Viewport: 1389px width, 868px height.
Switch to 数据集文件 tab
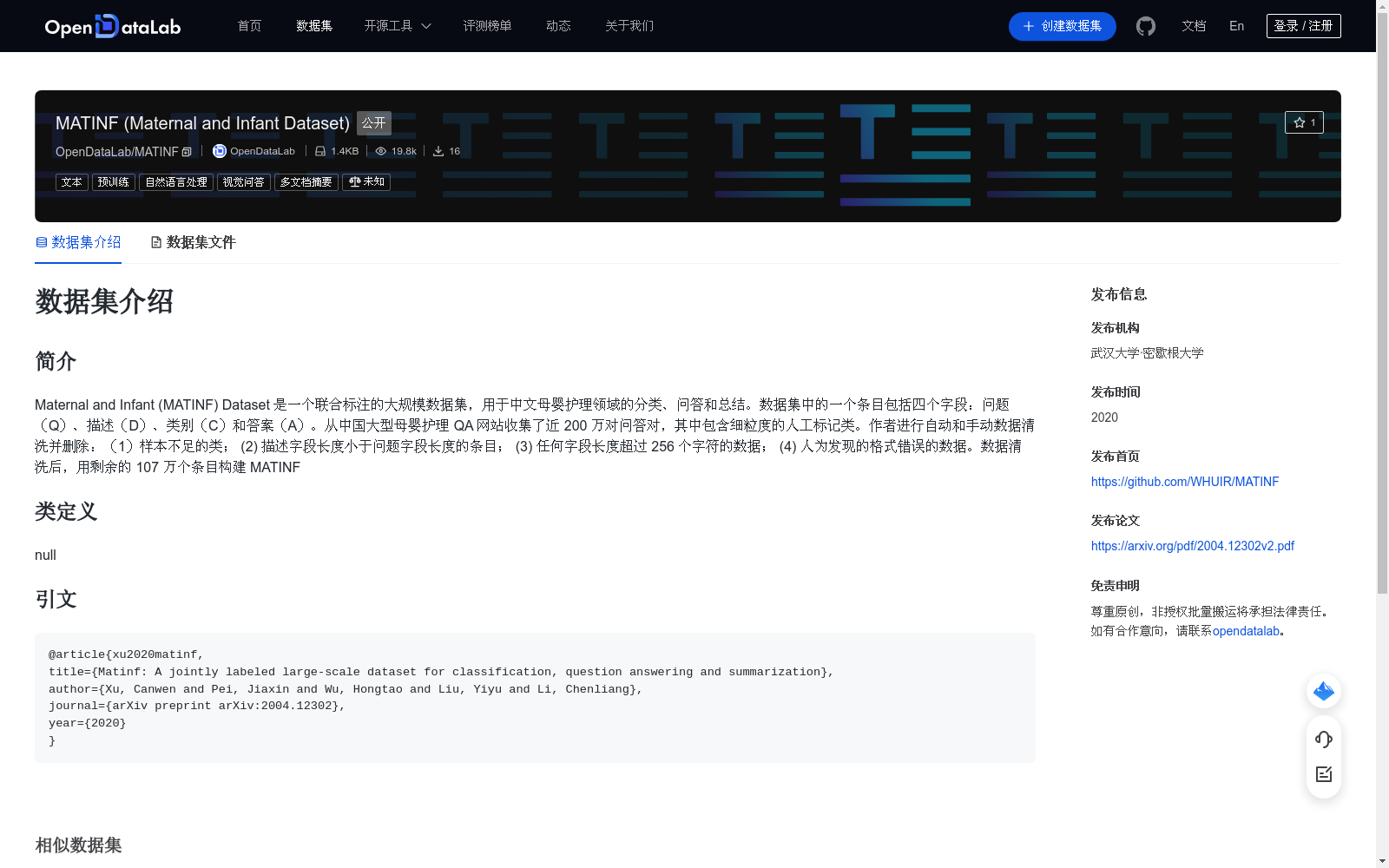[193, 242]
